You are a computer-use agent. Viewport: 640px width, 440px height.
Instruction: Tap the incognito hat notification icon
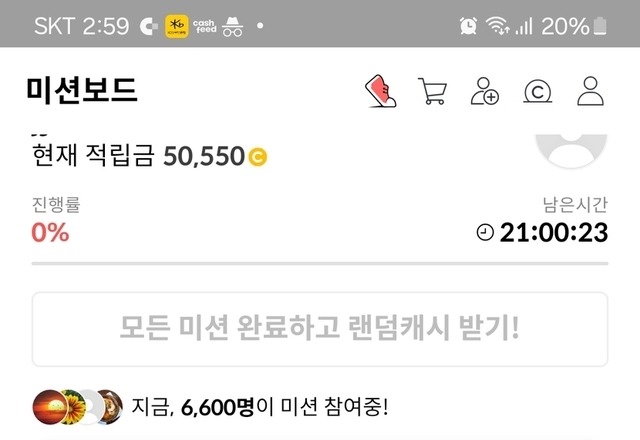(233, 27)
